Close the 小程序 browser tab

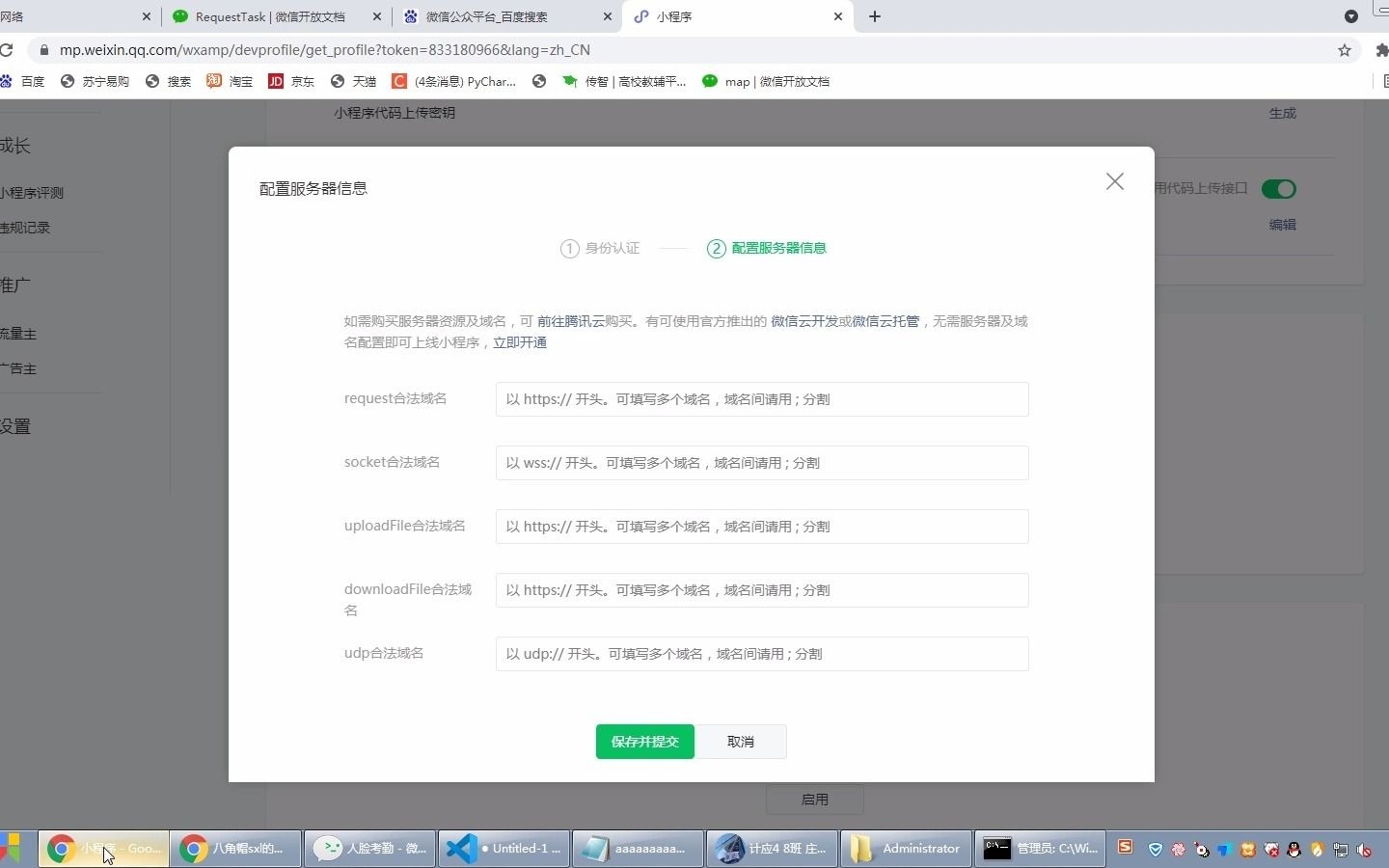point(838,16)
